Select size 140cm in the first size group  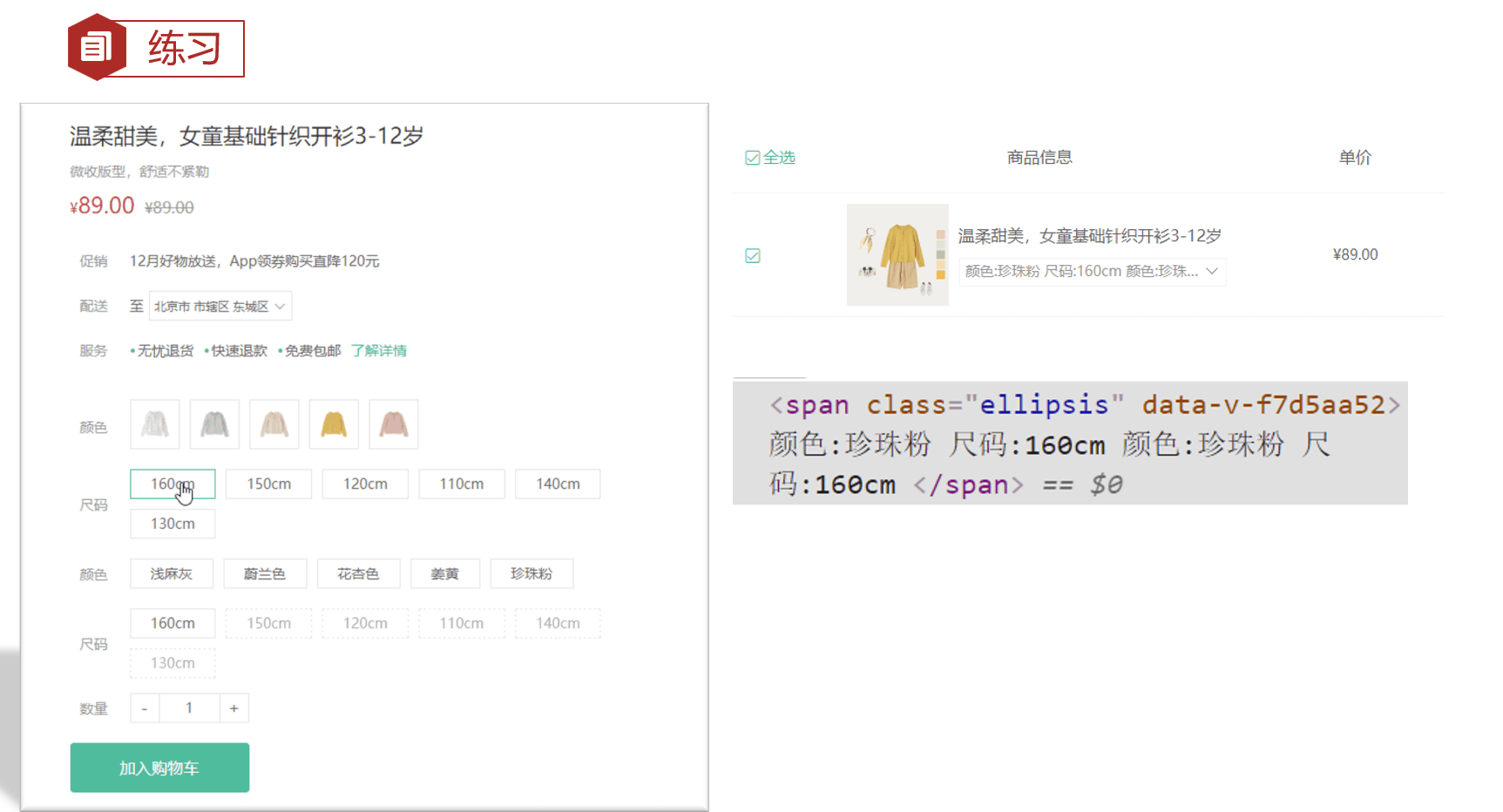pos(558,484)
